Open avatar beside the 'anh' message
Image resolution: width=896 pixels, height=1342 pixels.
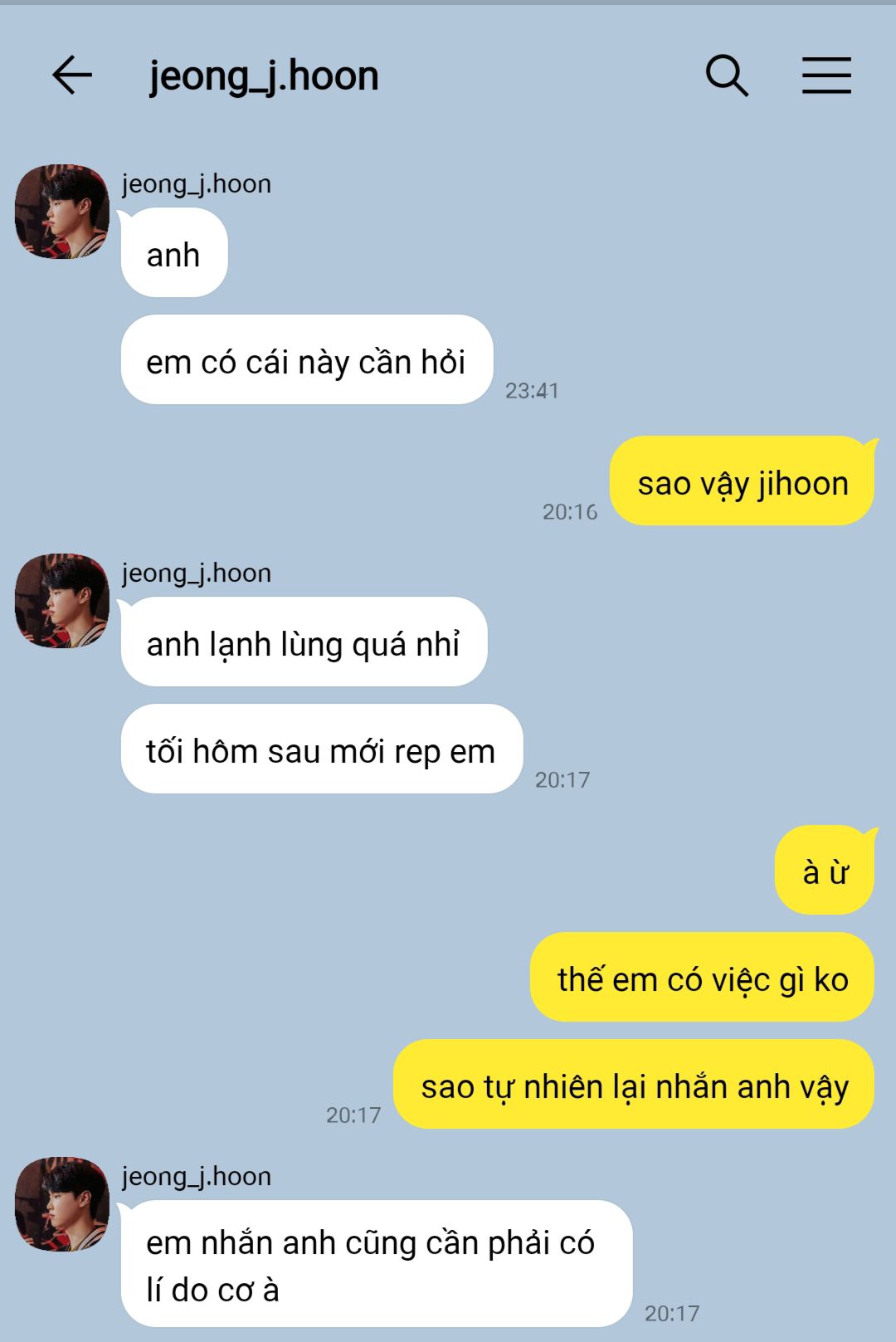(62, 211)
